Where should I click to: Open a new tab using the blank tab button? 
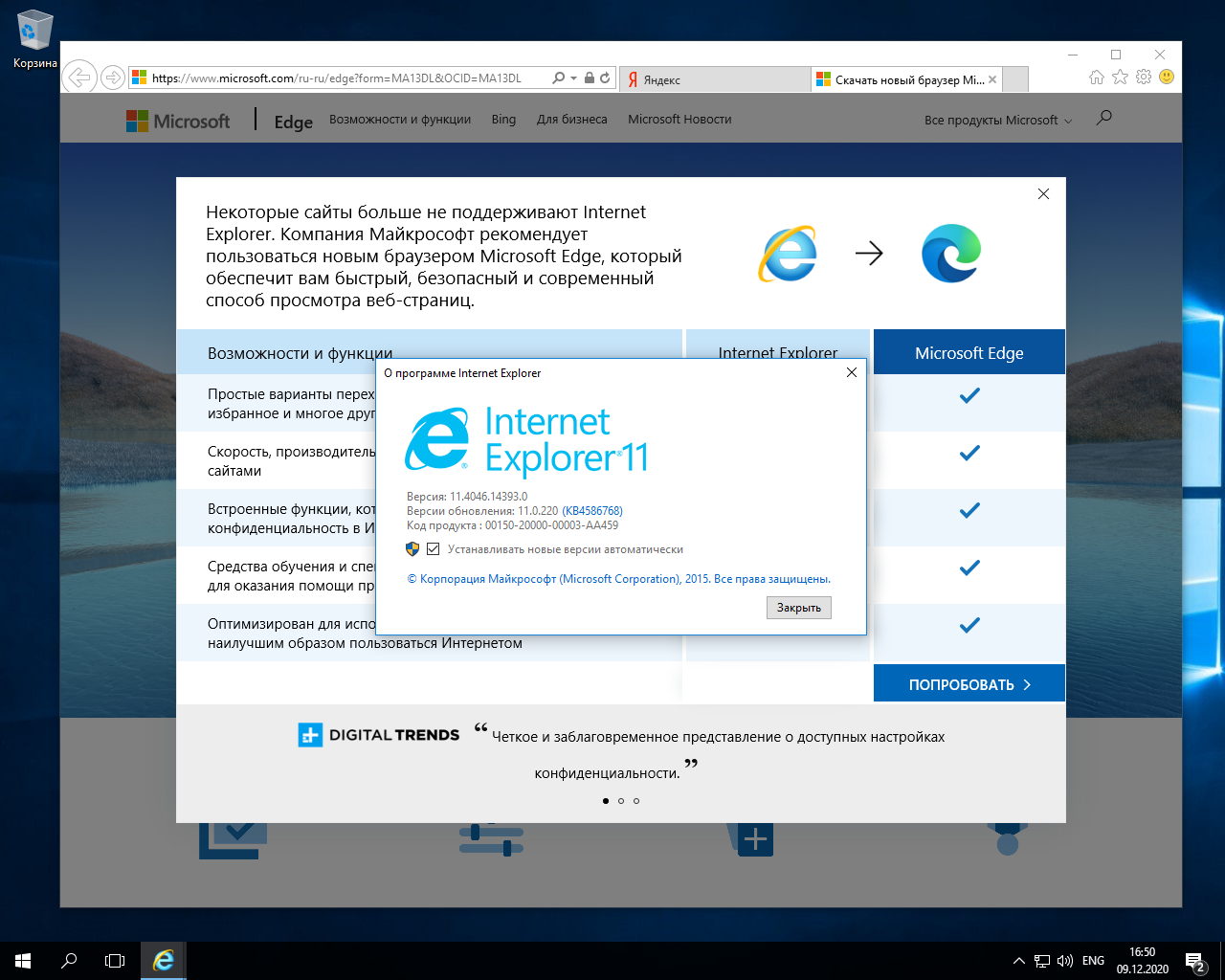1015,79
